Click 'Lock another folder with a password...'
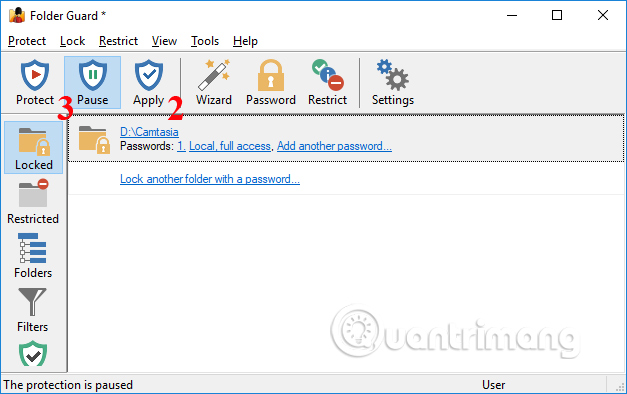Screen dimensions: 627x394 click(x=210, y=179)
